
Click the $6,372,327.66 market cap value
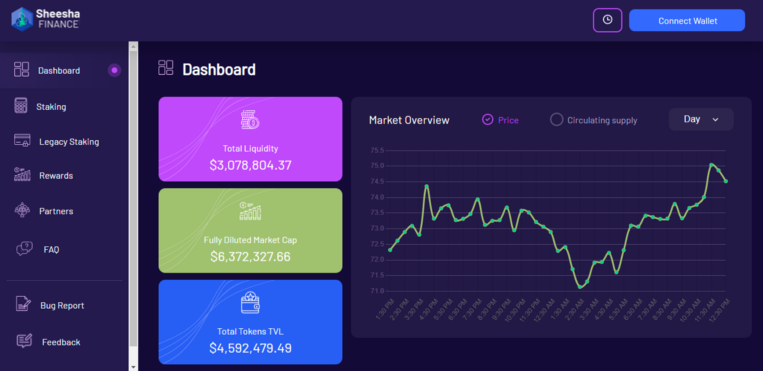[250, 257]
